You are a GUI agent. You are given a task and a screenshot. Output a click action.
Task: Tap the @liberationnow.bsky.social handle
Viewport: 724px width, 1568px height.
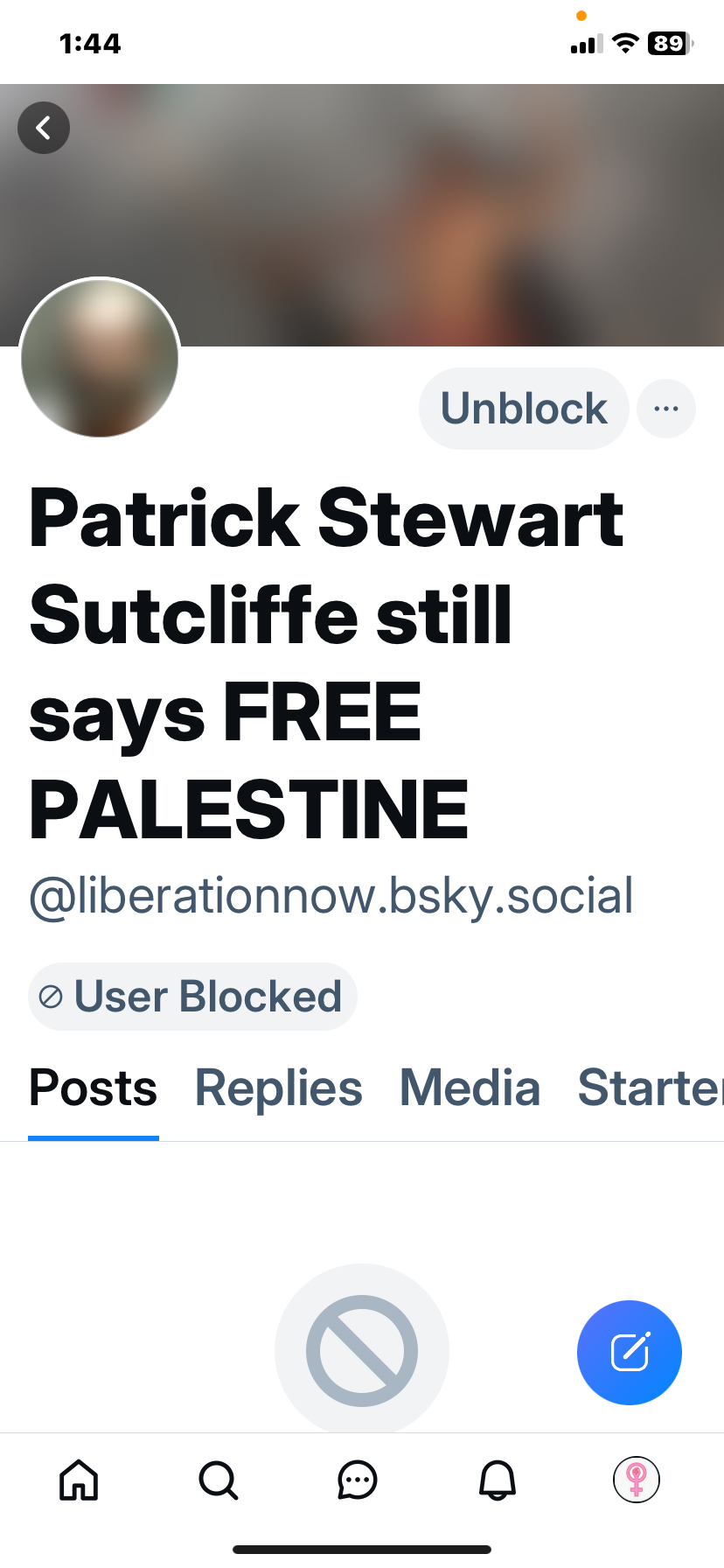point(331,897)
